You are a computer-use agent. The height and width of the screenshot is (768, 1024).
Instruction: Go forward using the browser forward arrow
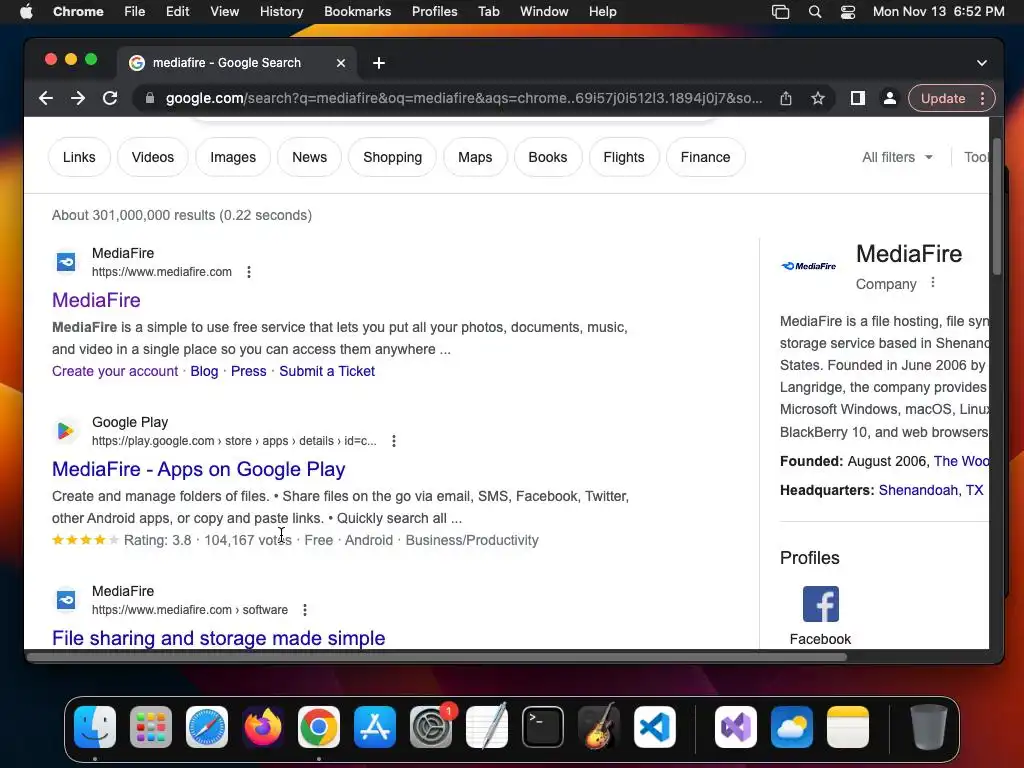point(78,99)
